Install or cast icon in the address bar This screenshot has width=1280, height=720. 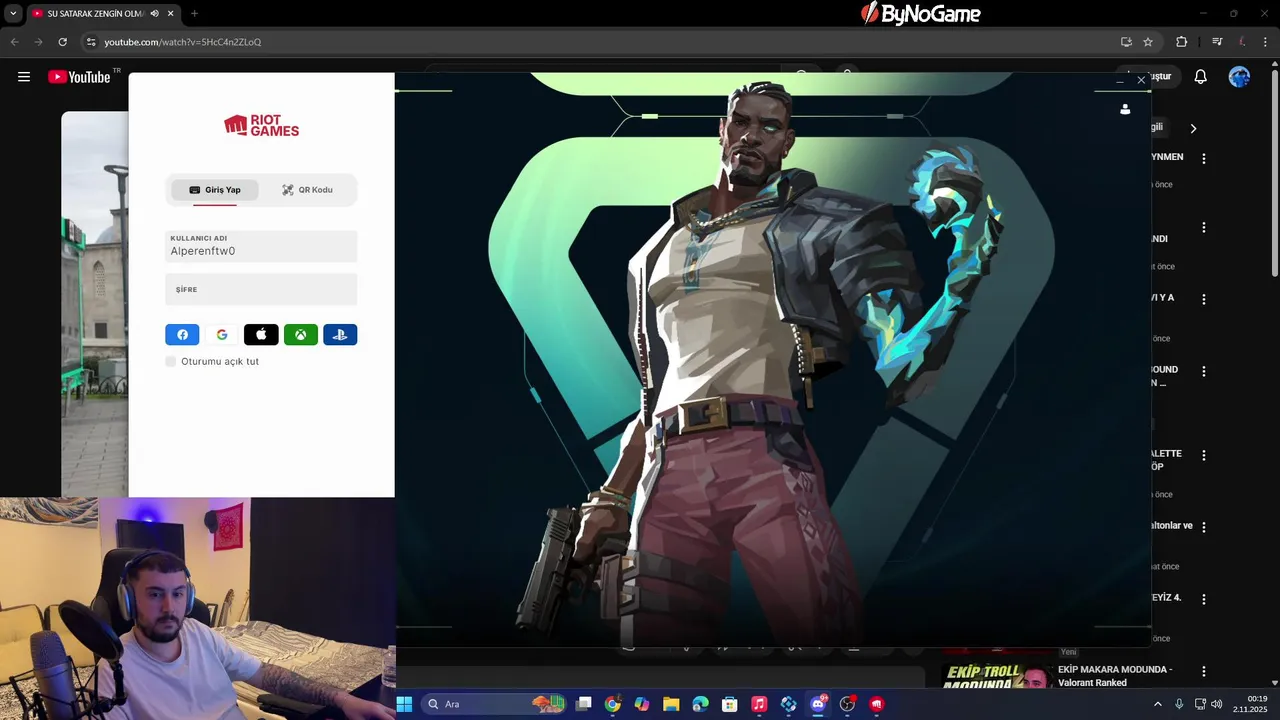point(1126,42)
